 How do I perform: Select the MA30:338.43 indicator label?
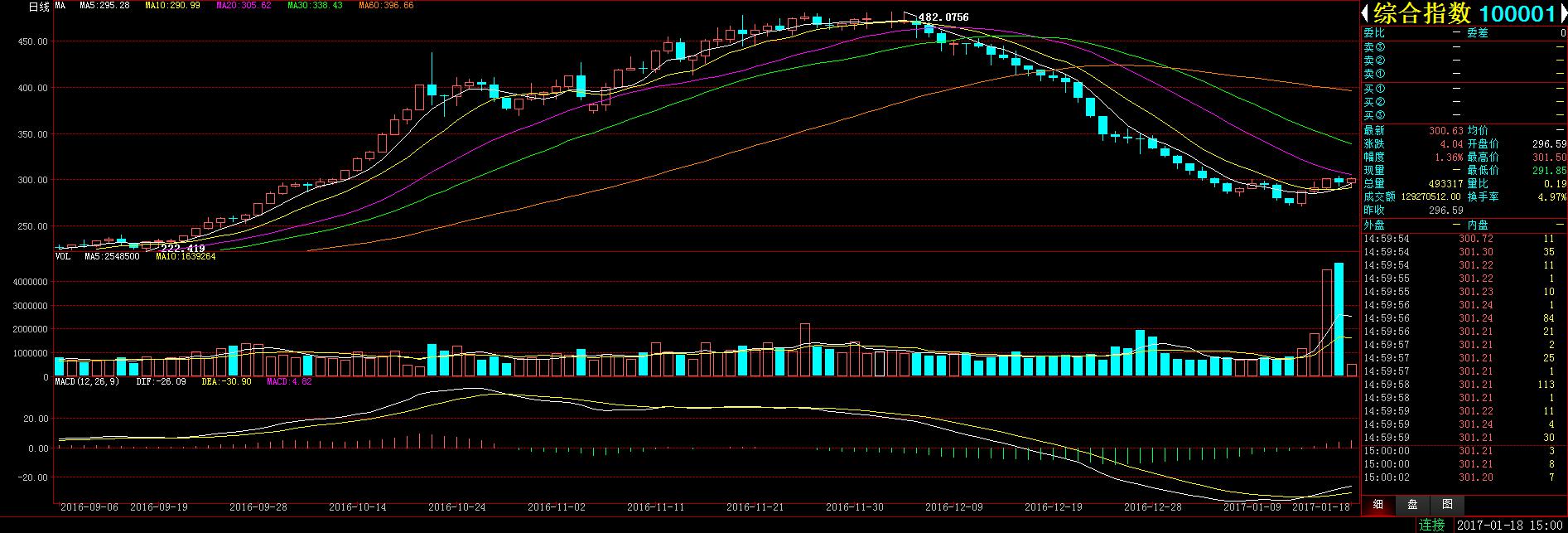coord(315,6)
